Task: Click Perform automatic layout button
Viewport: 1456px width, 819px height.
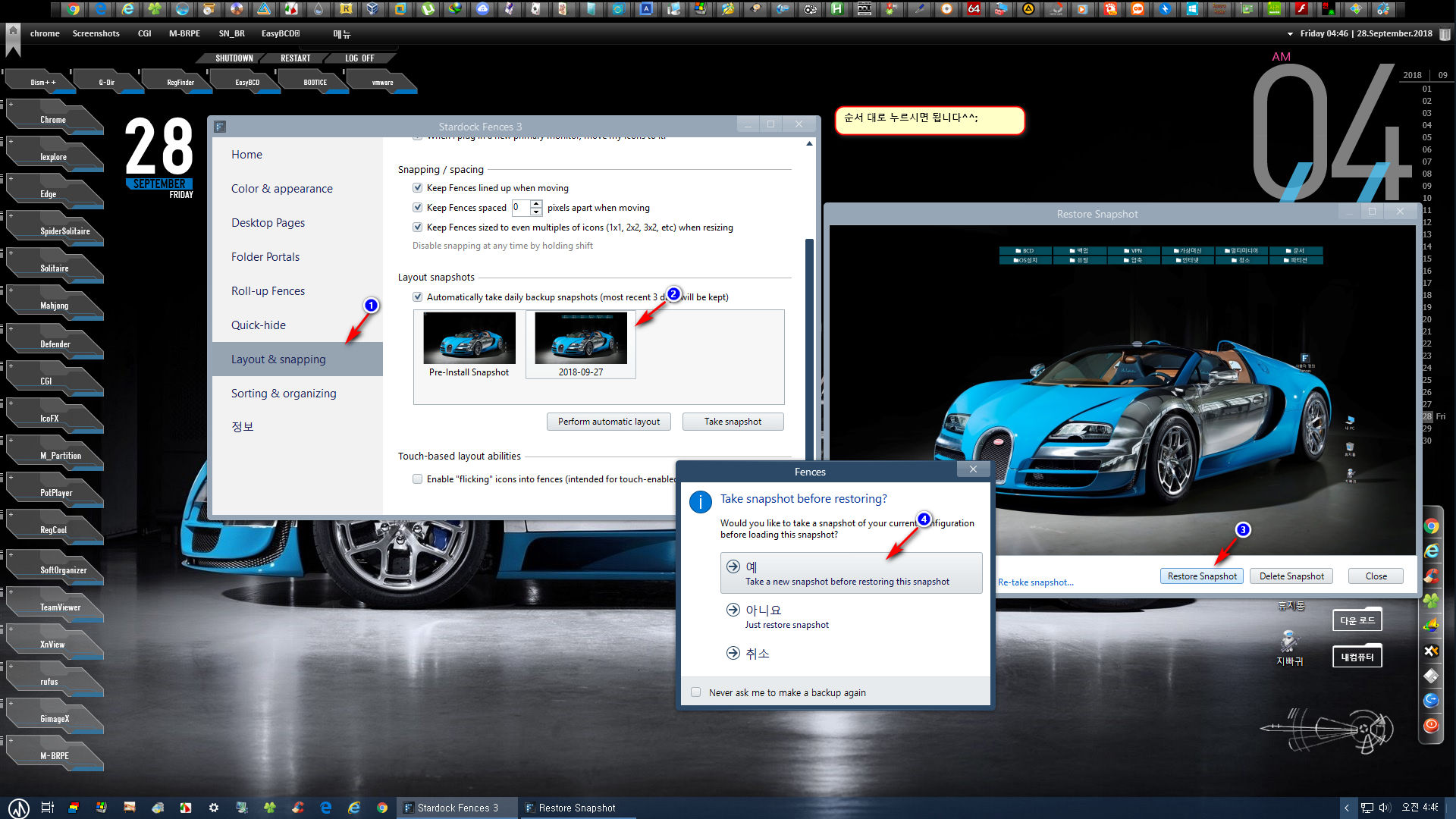Action: click(608, 422)
